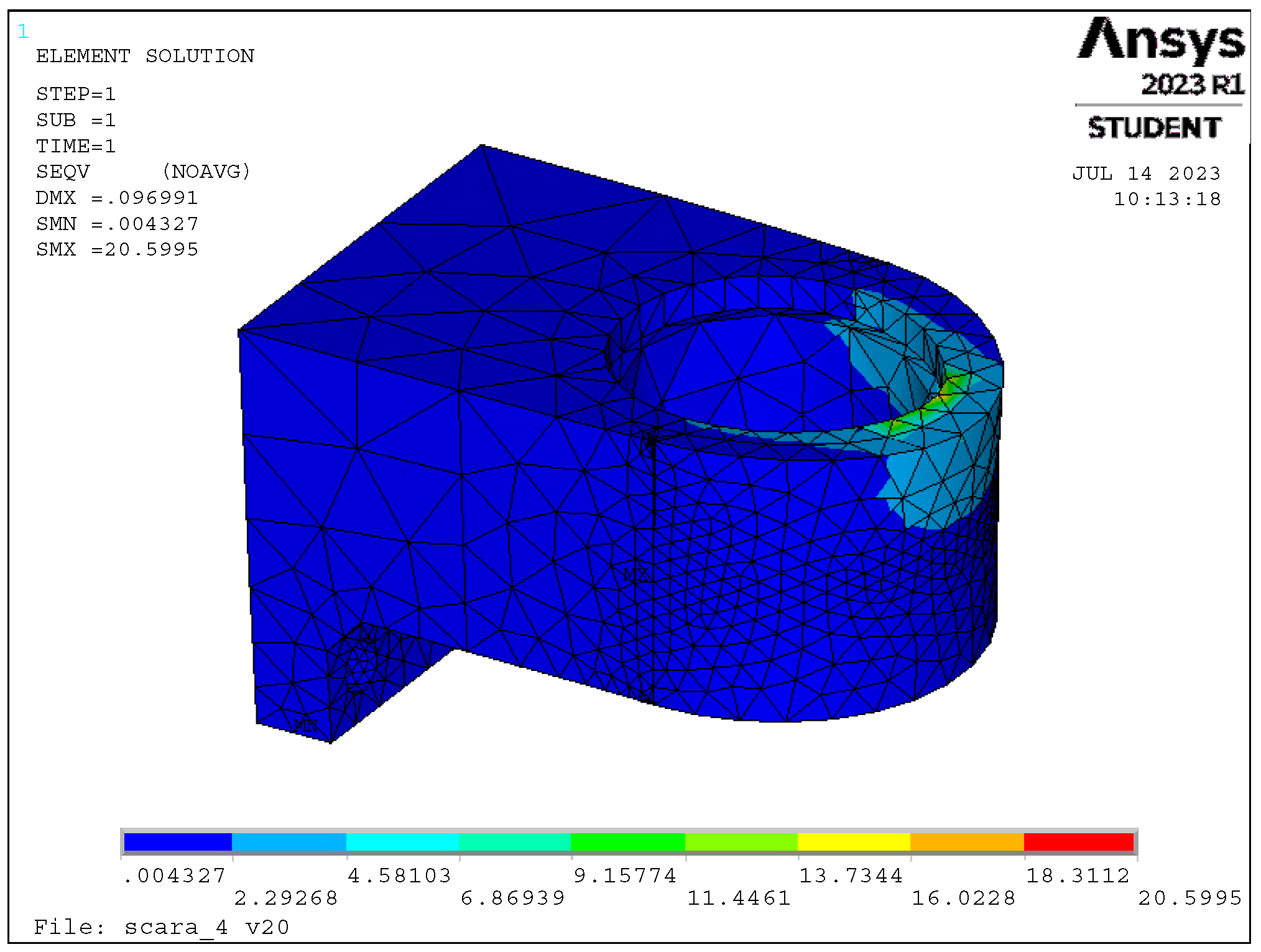This screenshot has height=952, width=1261.
Task: Select the yellow legend color band
Action: click(853, 841)
